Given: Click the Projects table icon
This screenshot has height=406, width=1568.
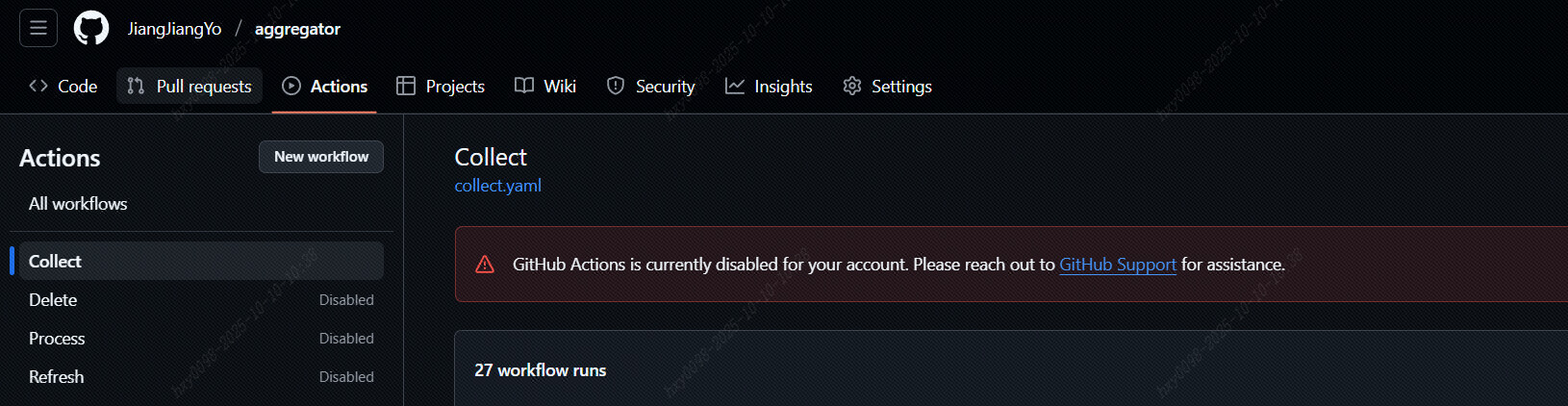Looking at the screenshot, I should click(406, 86).
